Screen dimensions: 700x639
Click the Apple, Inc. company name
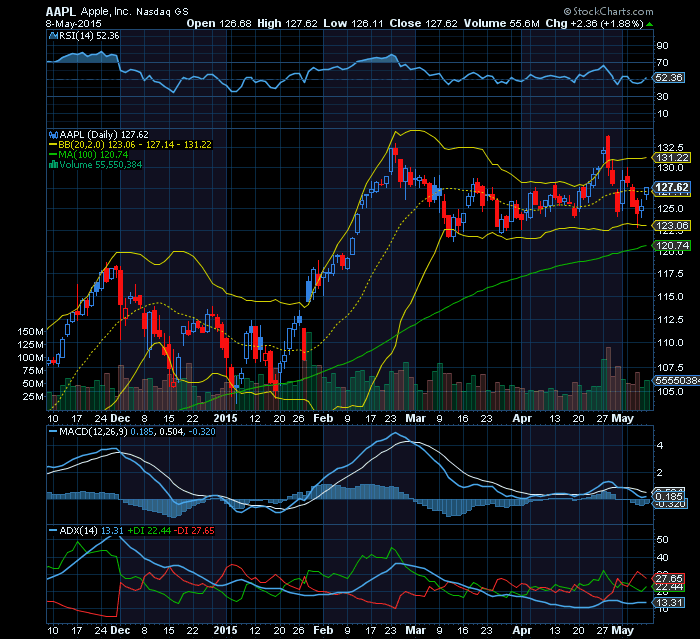106,12
